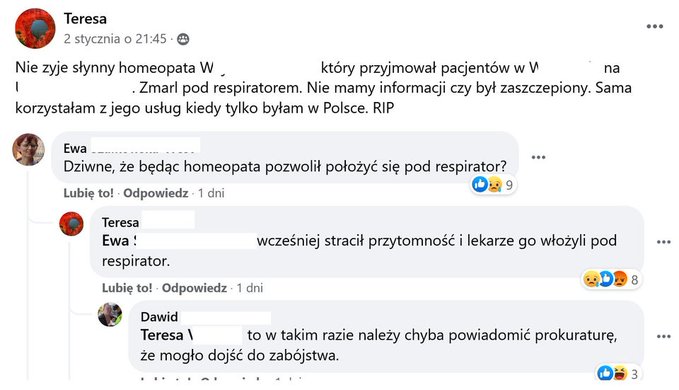
Task: Open the options dots beside Teresa's reply
Action: (663, 242)
